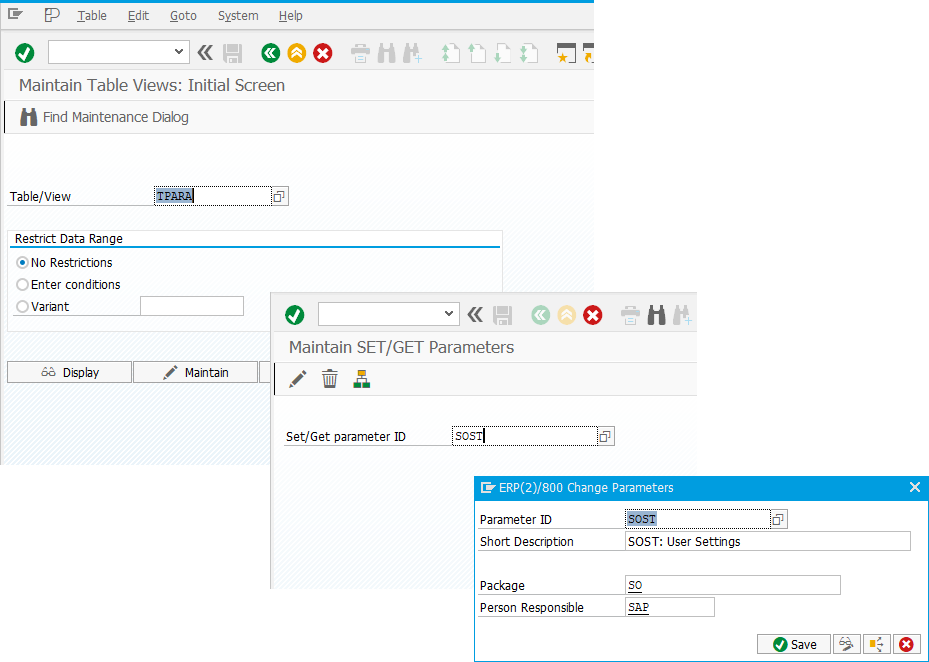This screenshot has width=929, height=662.
Task: Select the Edit pencil icon in Maintain SET/GET Parameters
Action: click(295, 379)
